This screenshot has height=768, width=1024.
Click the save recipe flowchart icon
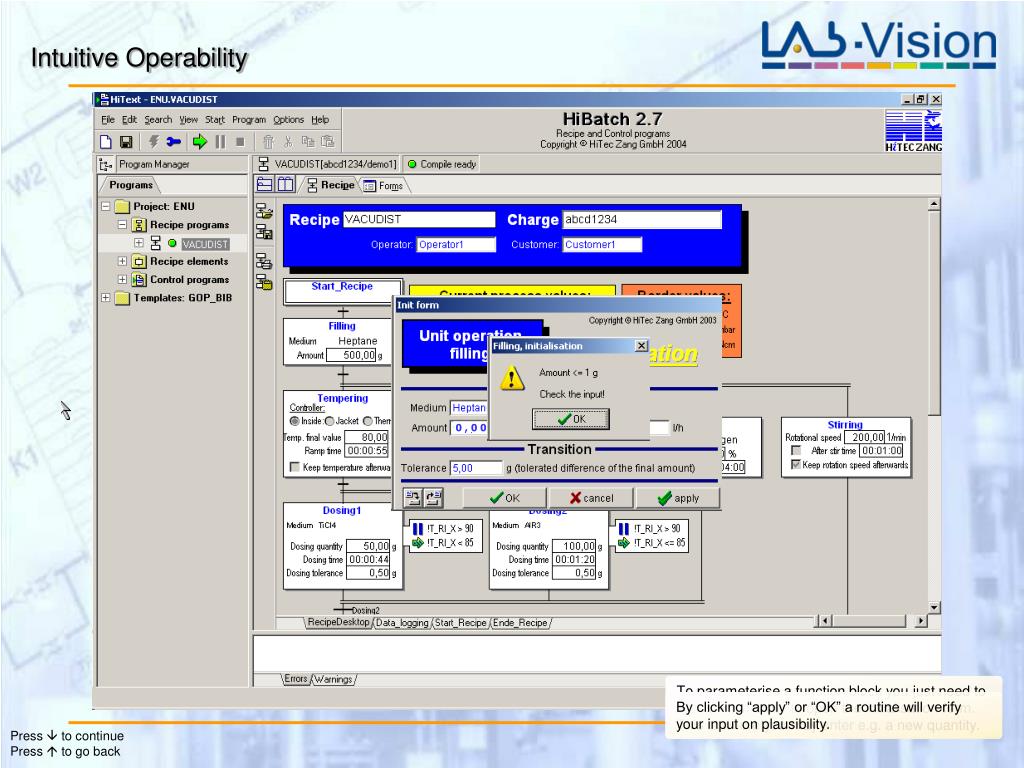(x=264, y=232)
